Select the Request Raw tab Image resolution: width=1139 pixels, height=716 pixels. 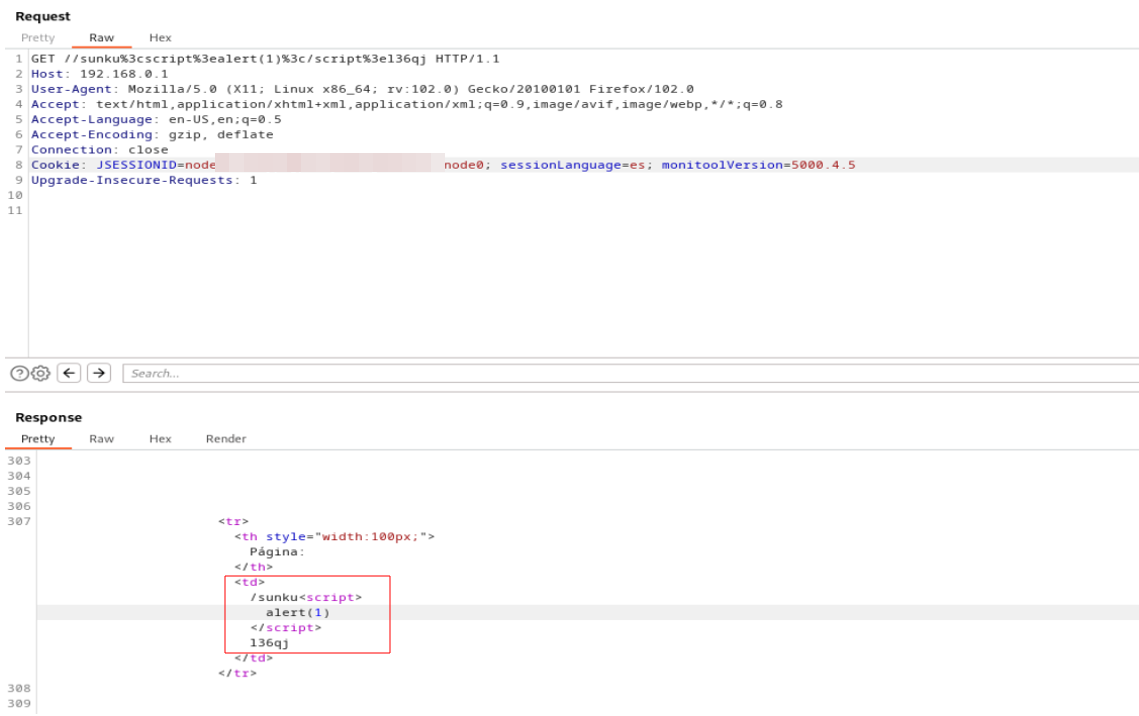102,38
